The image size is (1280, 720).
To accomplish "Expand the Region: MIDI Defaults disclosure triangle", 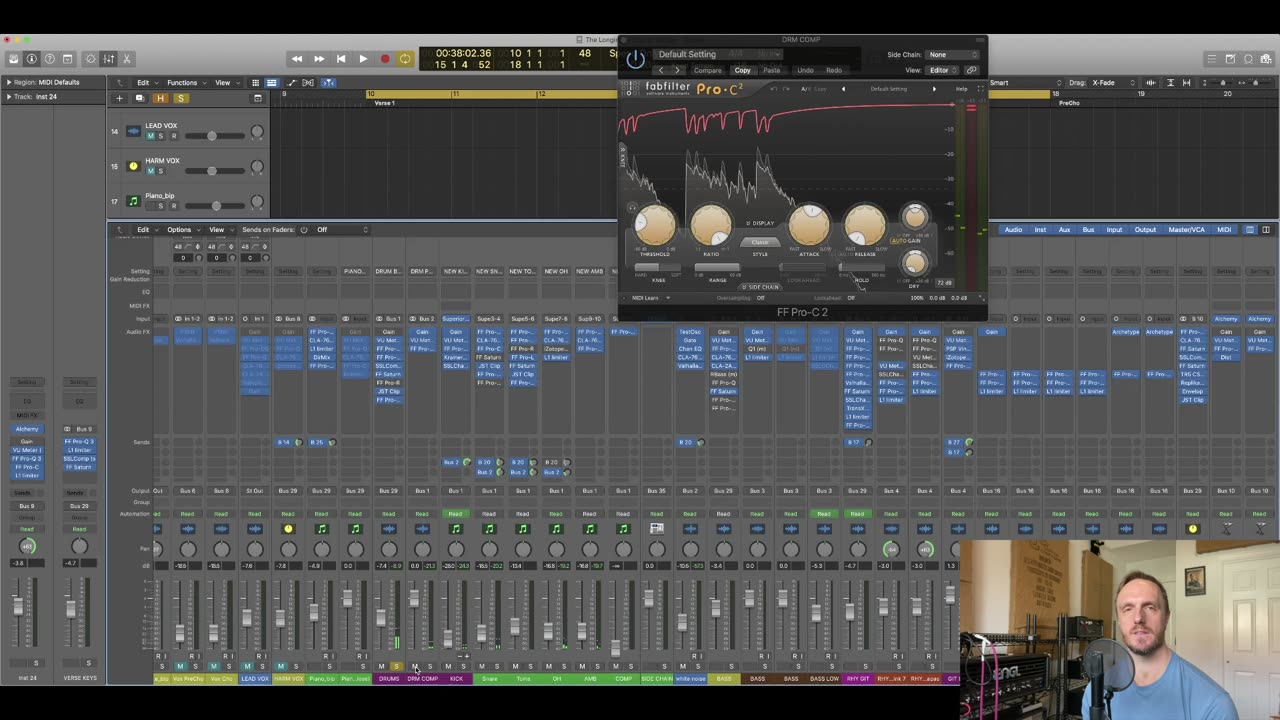I will click(9, 82).
